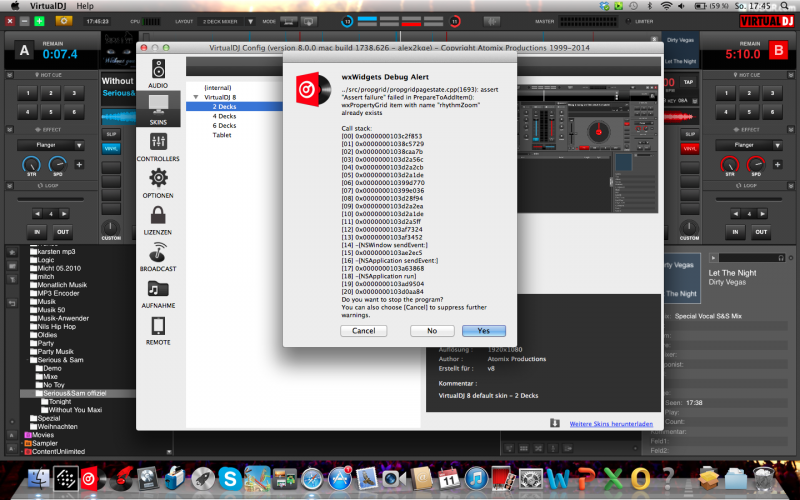Open the Help menu
Viewport: 800px width, 500px height.
[x=85, y=6]
